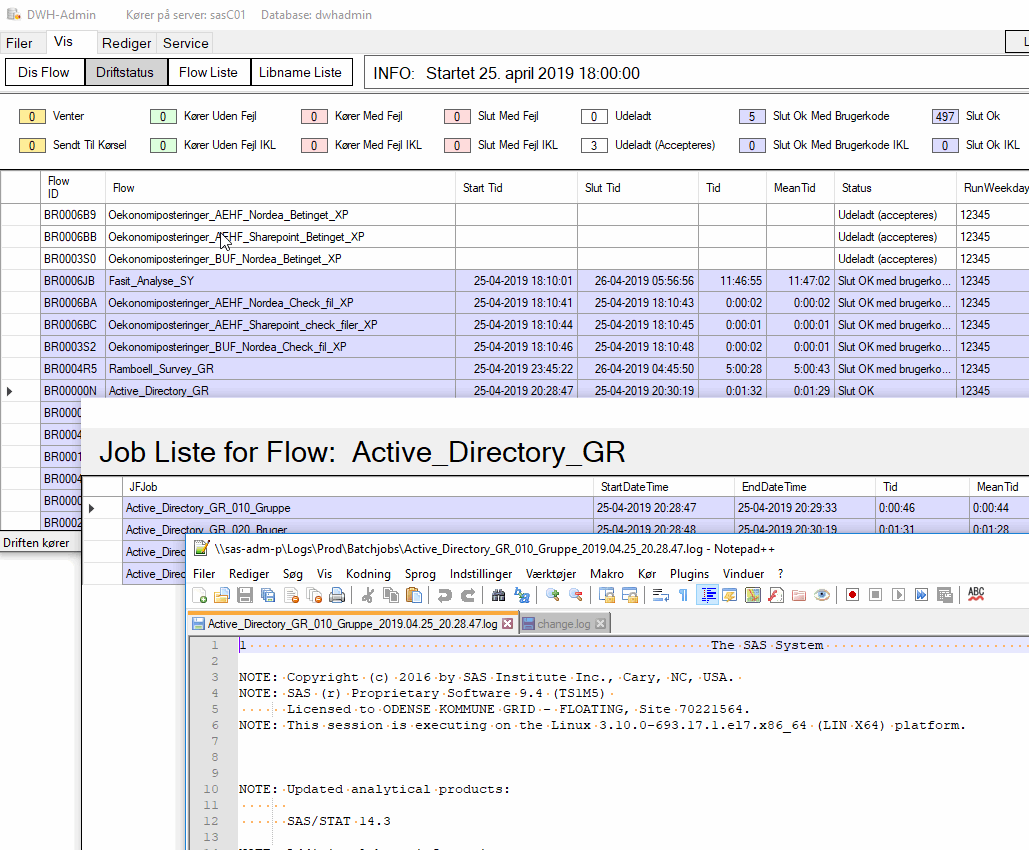1029x850 pixels.
Task: Open Find with the binoculars icon
Action: [498, 595]
